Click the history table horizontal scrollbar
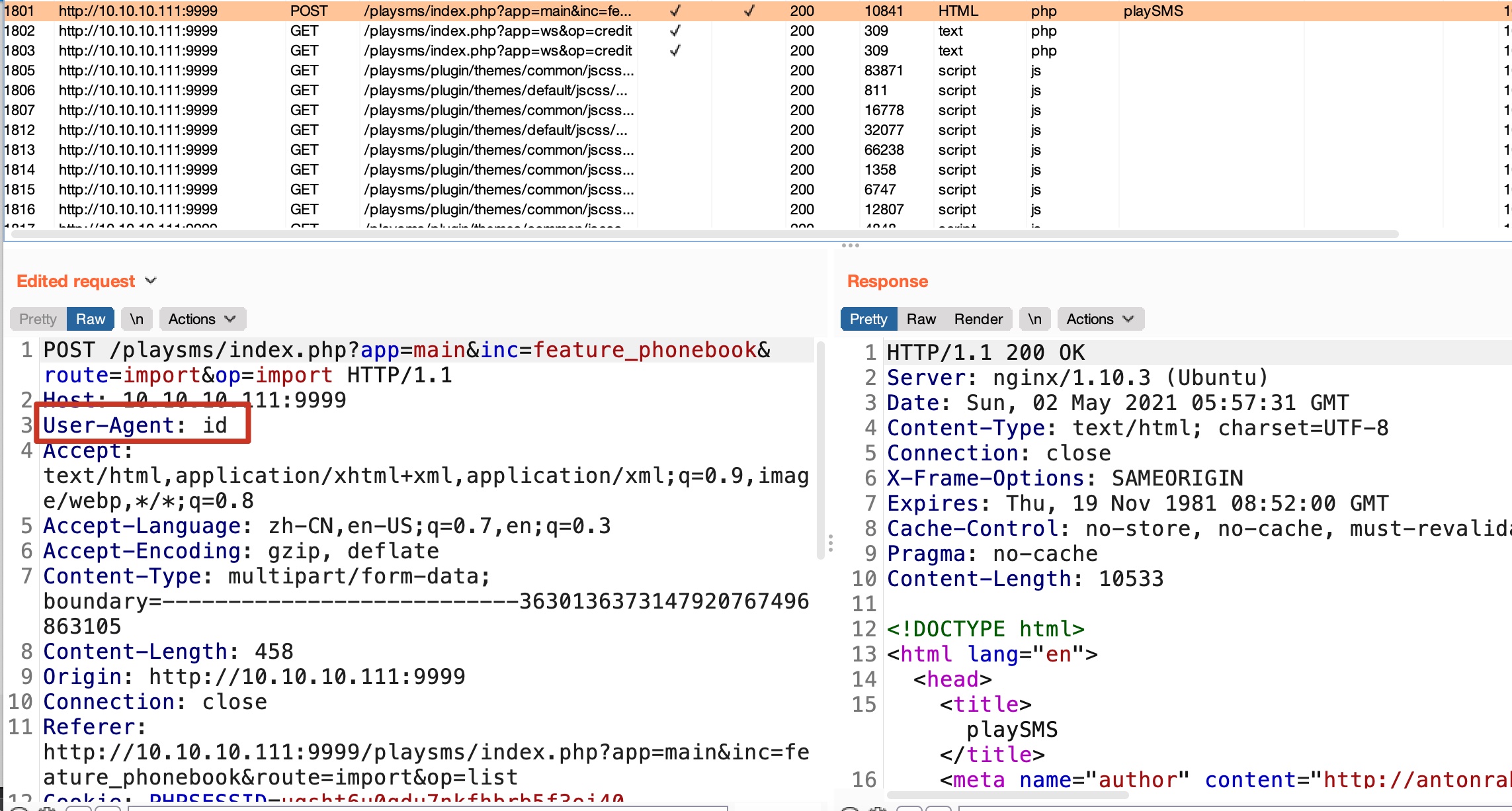This screenshot has width=1512, height=811. pyautogui.click(x=701, y=234)
